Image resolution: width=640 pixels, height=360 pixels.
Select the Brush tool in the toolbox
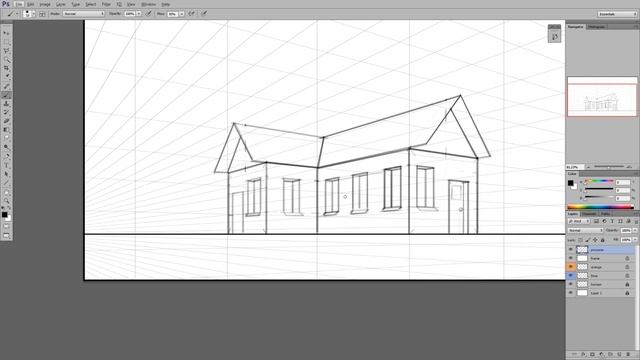tap(6, 95)
